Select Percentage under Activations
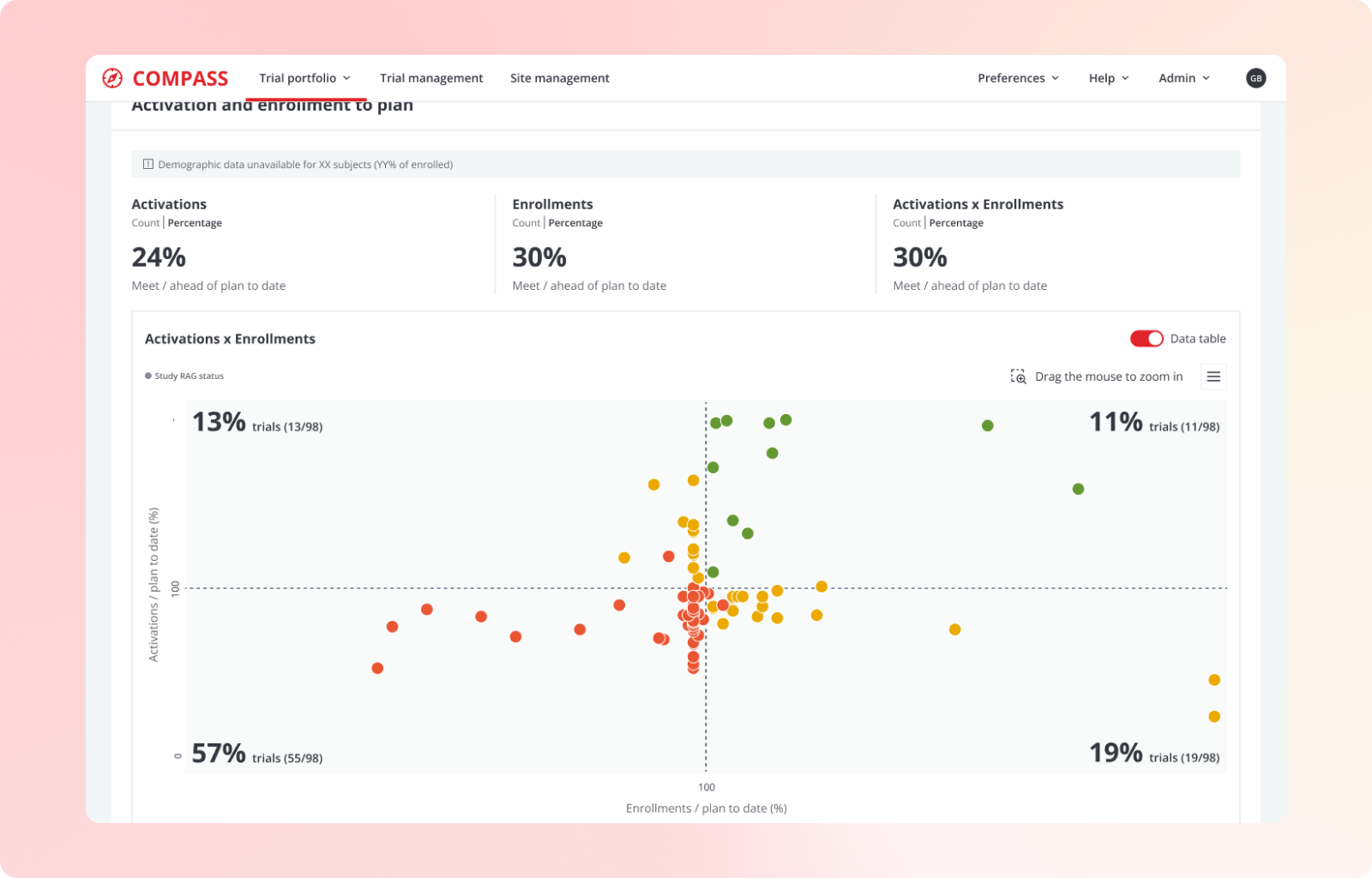Screen dimensions: 1372x878 coord(195,222)
